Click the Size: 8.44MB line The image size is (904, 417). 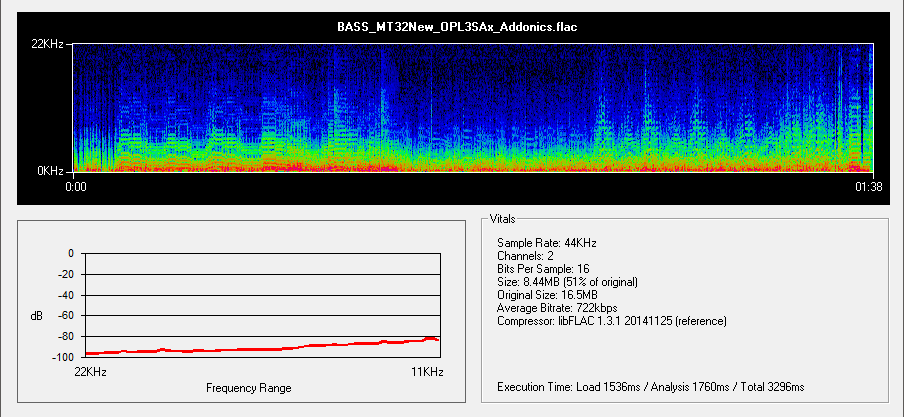point(567,282)
